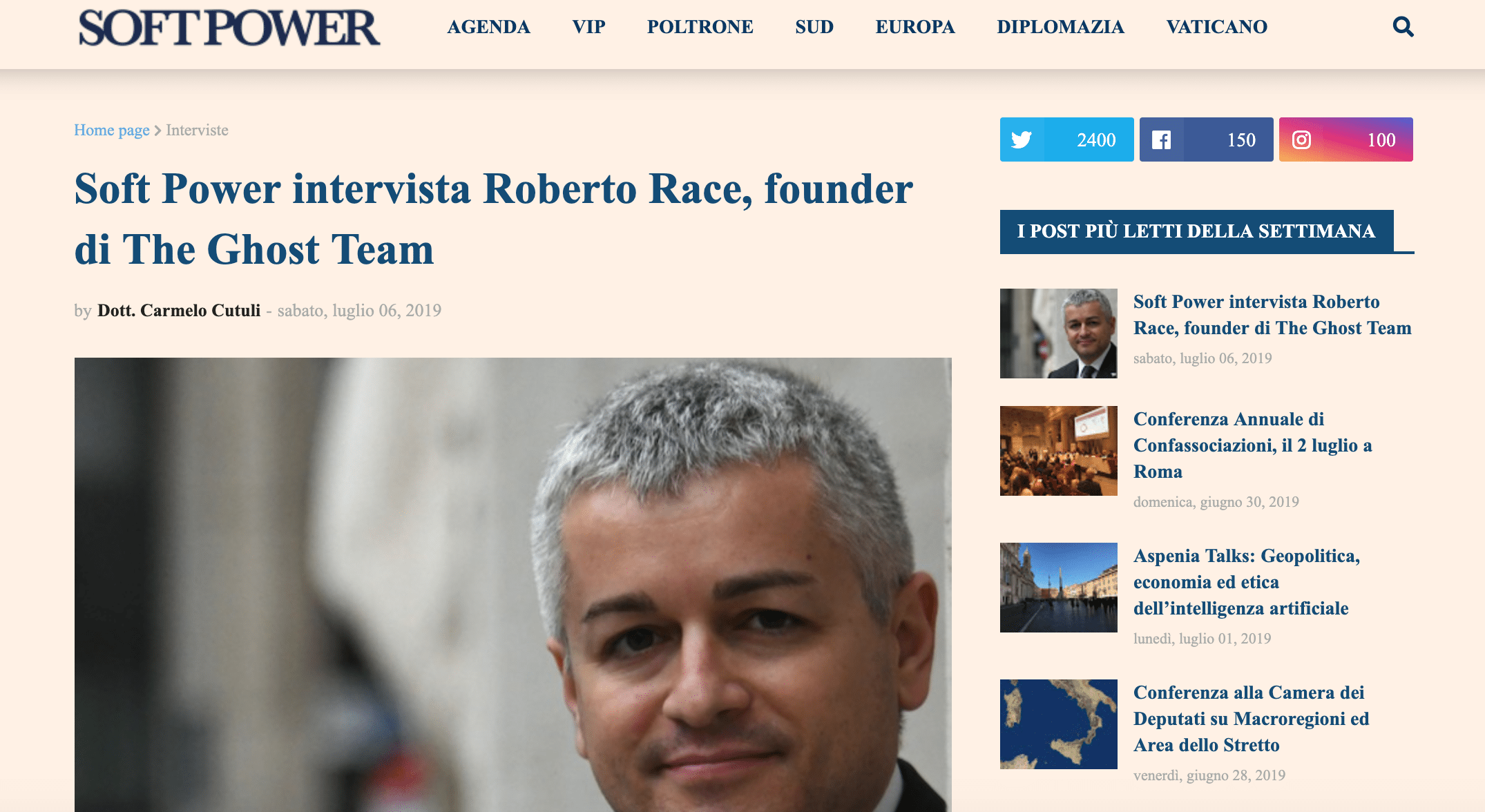Navigate to the EUROPA section
Viewport: 1485px width, 812px height.
(x=915, y=27)
